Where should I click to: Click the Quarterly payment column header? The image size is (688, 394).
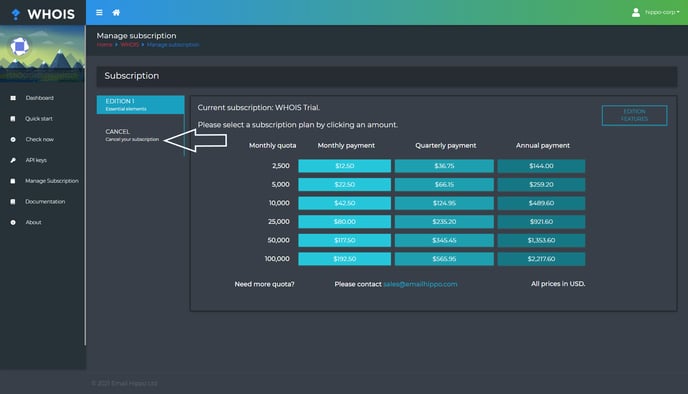pos(445,145)
